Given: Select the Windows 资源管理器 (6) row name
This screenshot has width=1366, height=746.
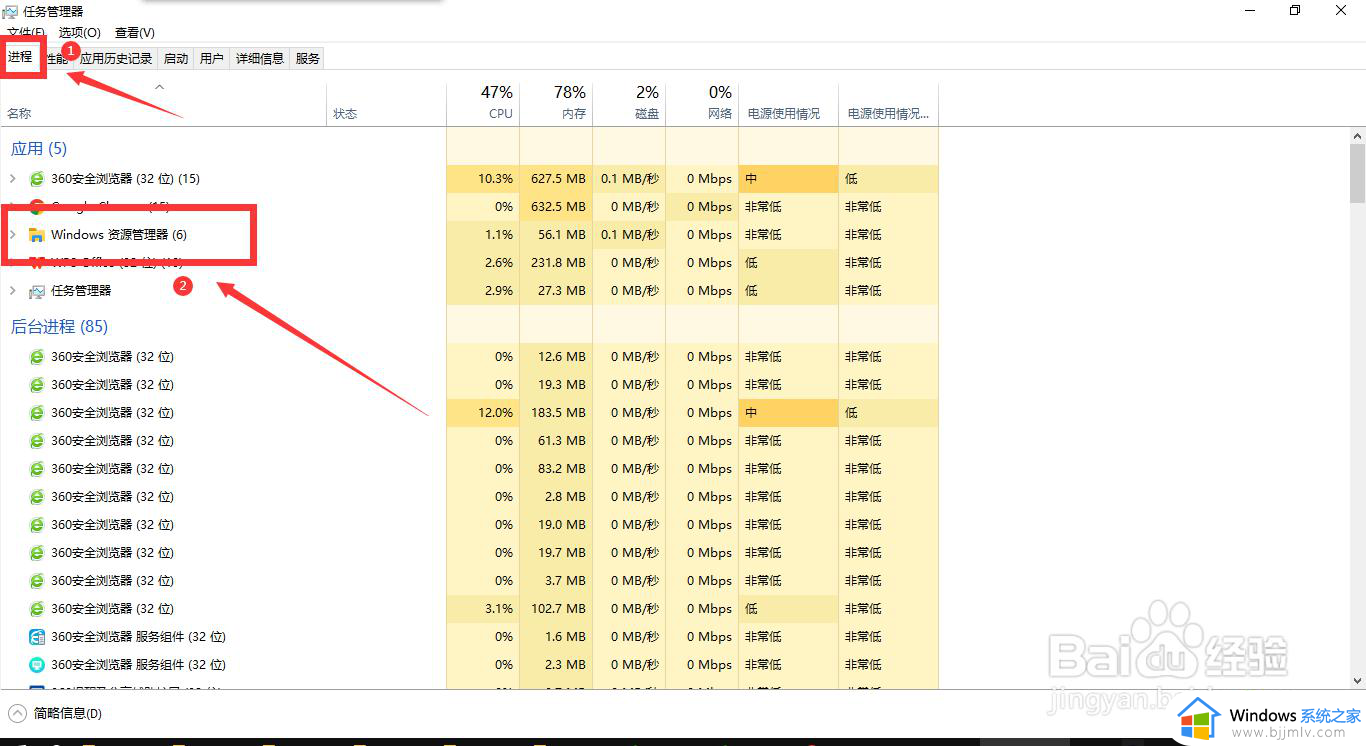Looking at the screenshot, I should click(119, 235).
